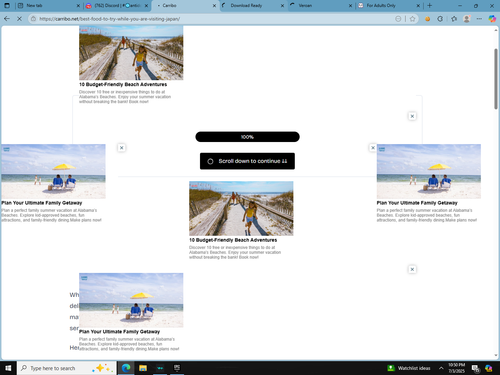The height and width of the screenshot is (375, 500).
Task: Click the bottom ad's logo badge icon
Action: click(84, 278)
